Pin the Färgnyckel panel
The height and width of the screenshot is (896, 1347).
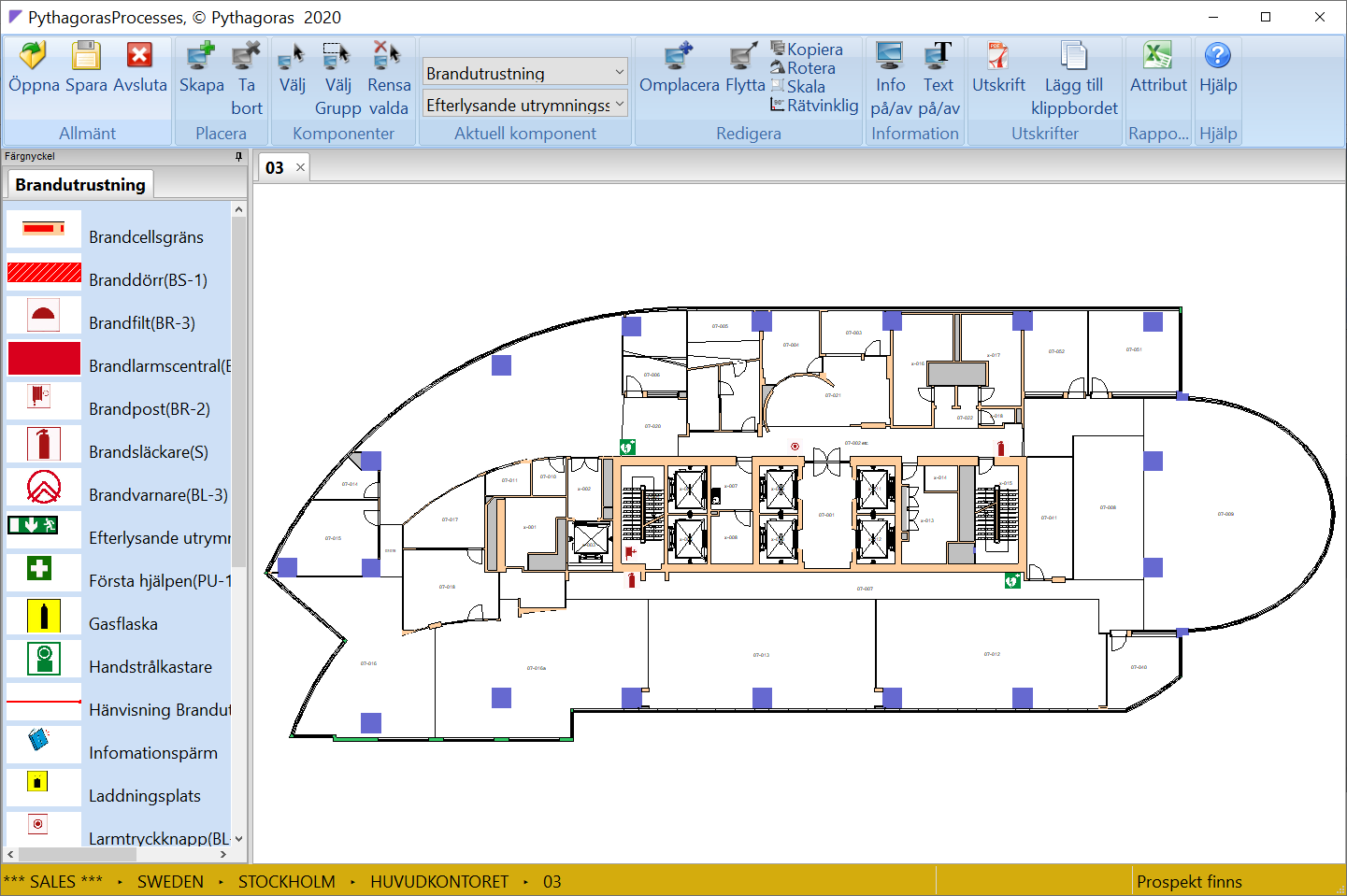point(238,157)
